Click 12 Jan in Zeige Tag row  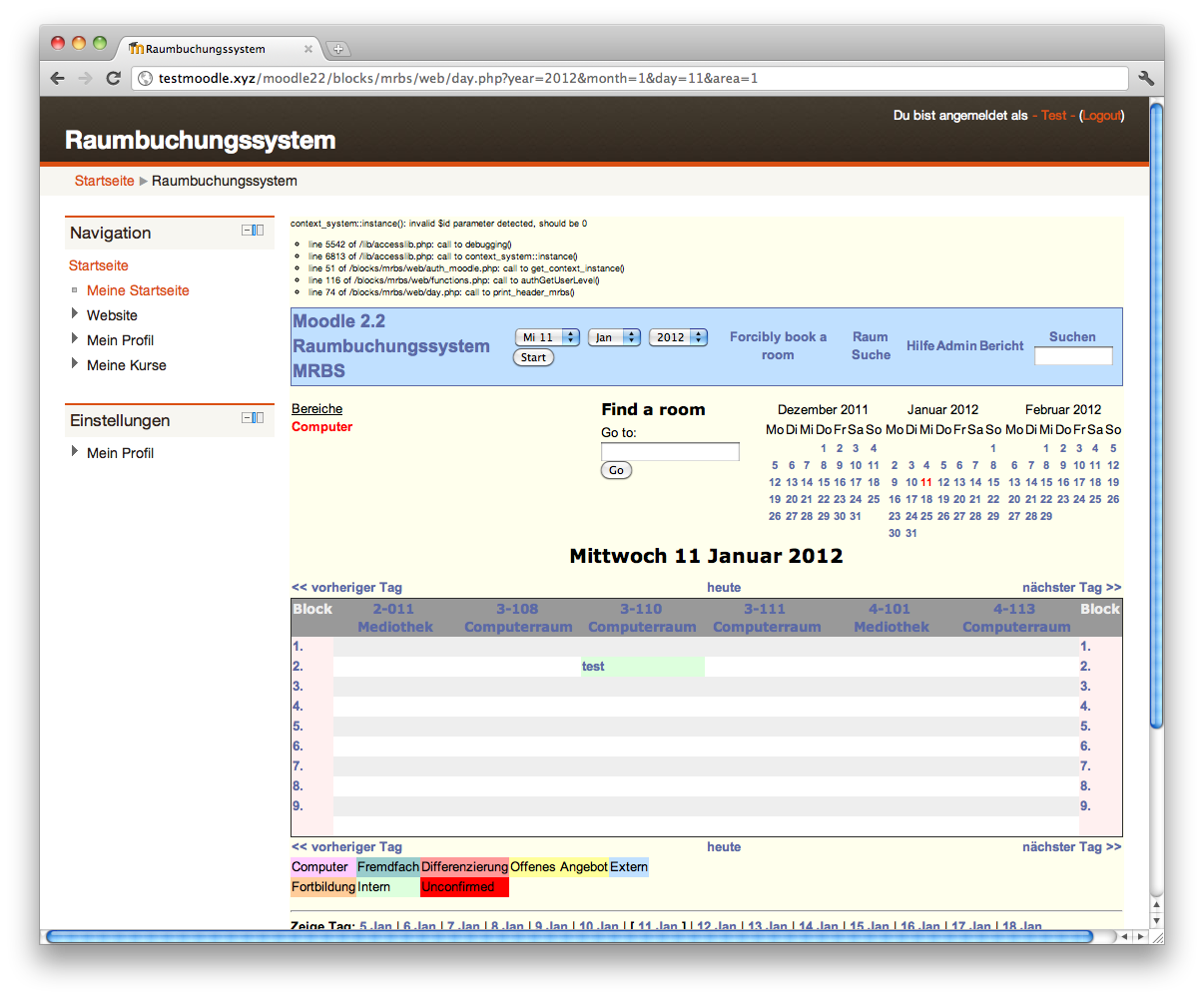point(716,926)
